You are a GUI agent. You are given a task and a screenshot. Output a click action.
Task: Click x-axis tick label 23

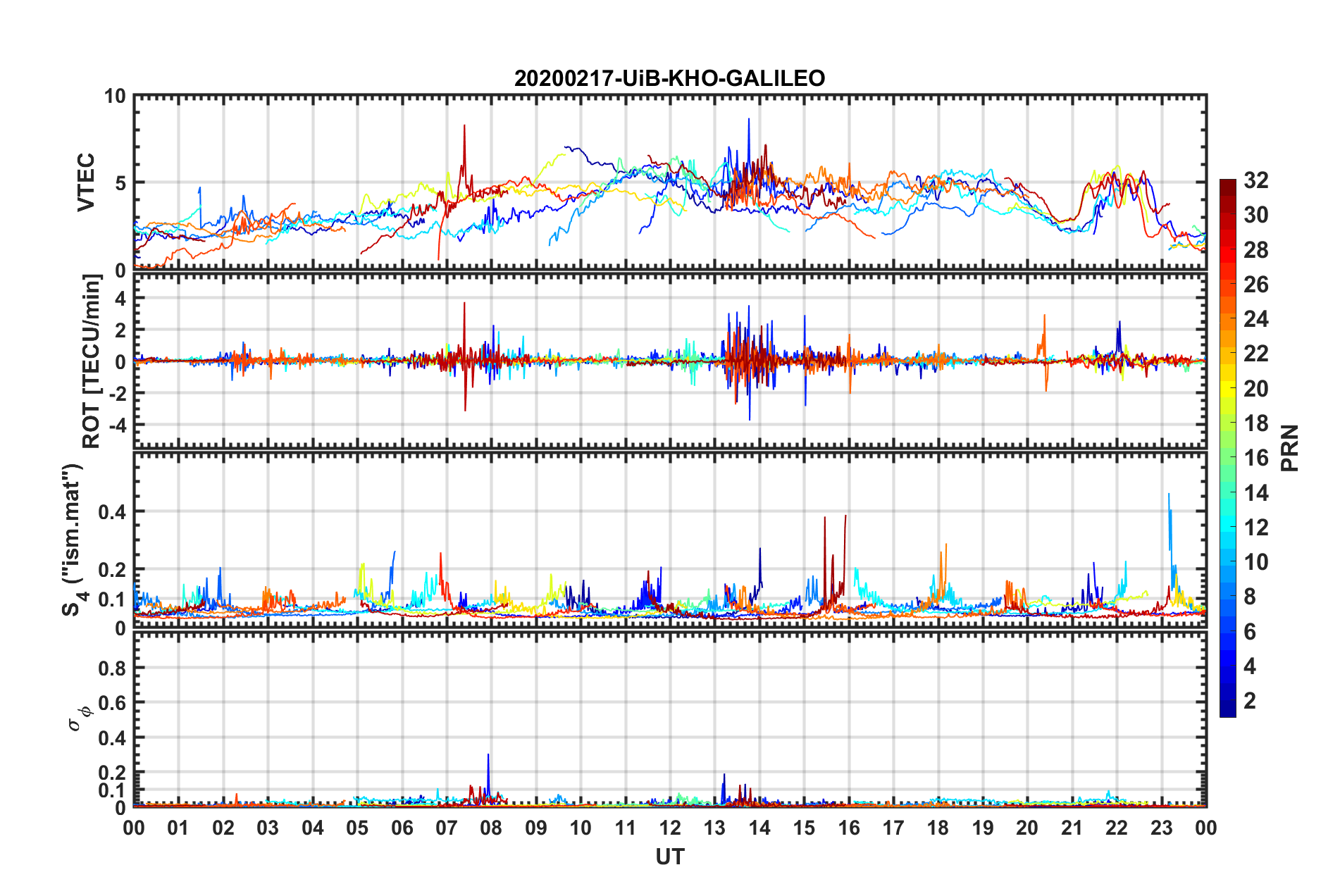pos(1162,828)
